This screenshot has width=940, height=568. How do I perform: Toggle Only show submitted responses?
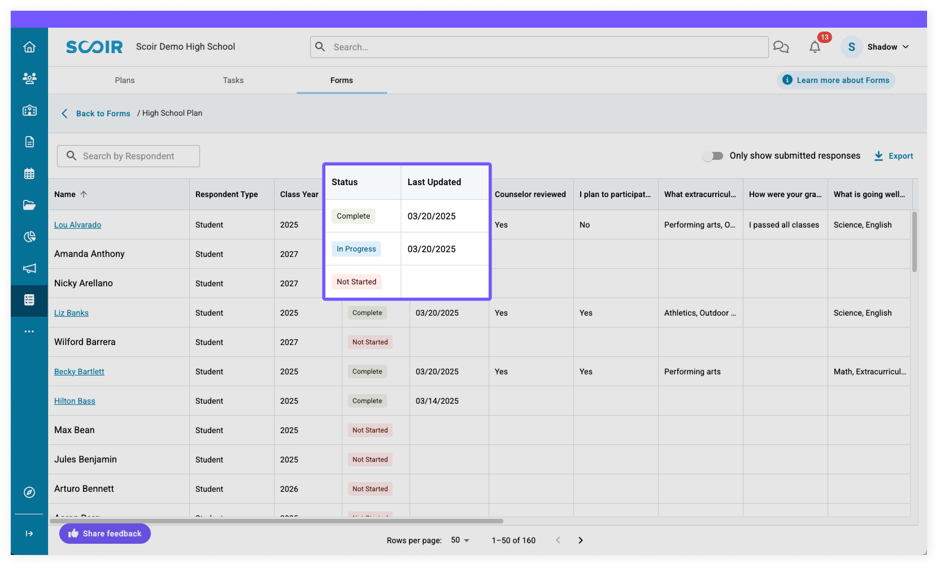point(713,156)
